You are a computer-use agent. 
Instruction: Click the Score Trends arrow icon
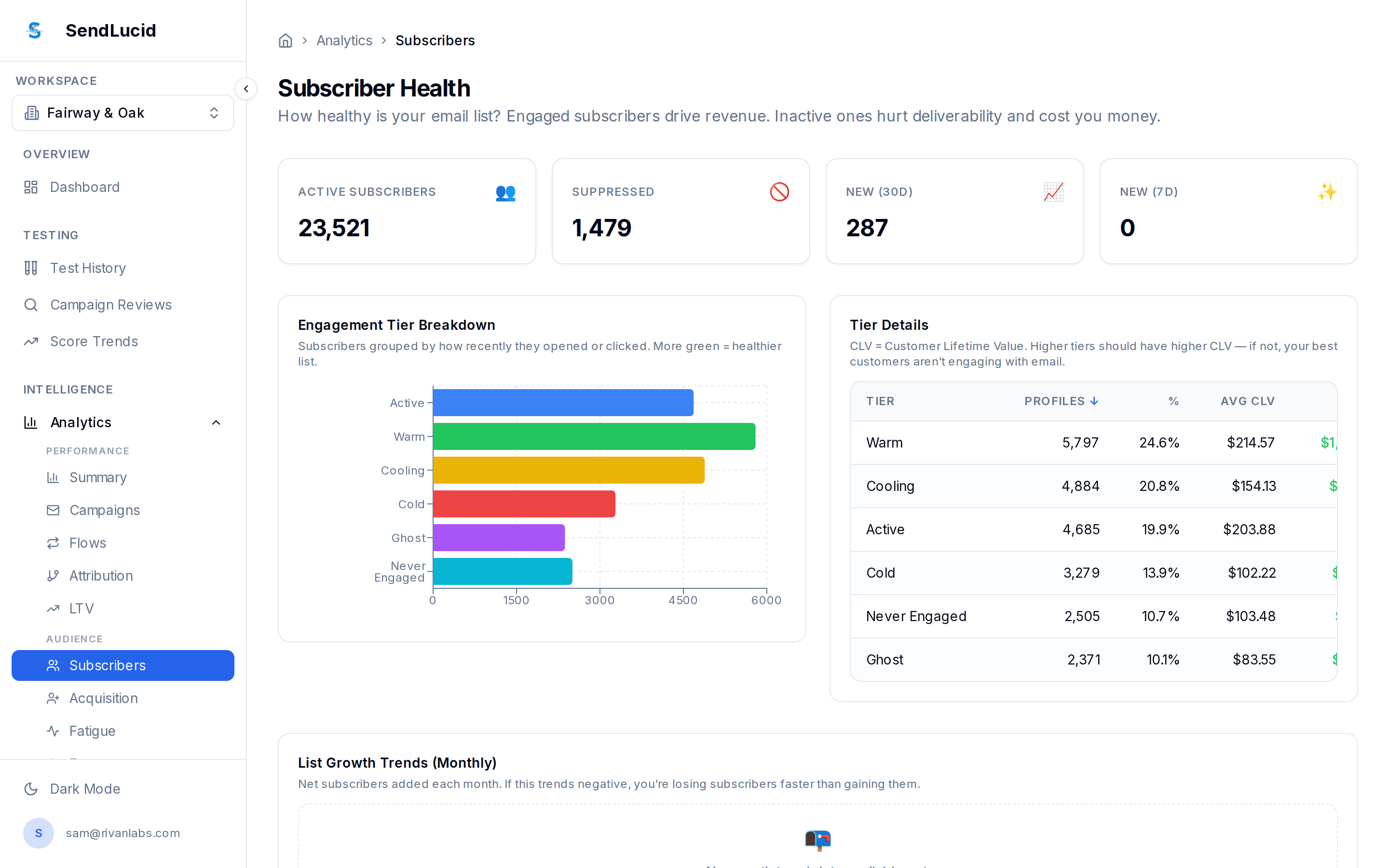click(x=31, y=341)
